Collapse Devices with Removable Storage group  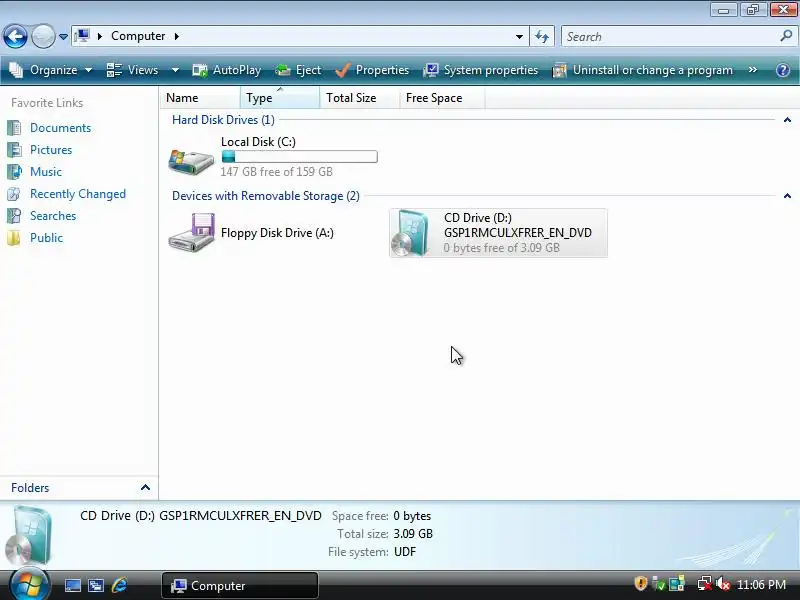[787, 196]
